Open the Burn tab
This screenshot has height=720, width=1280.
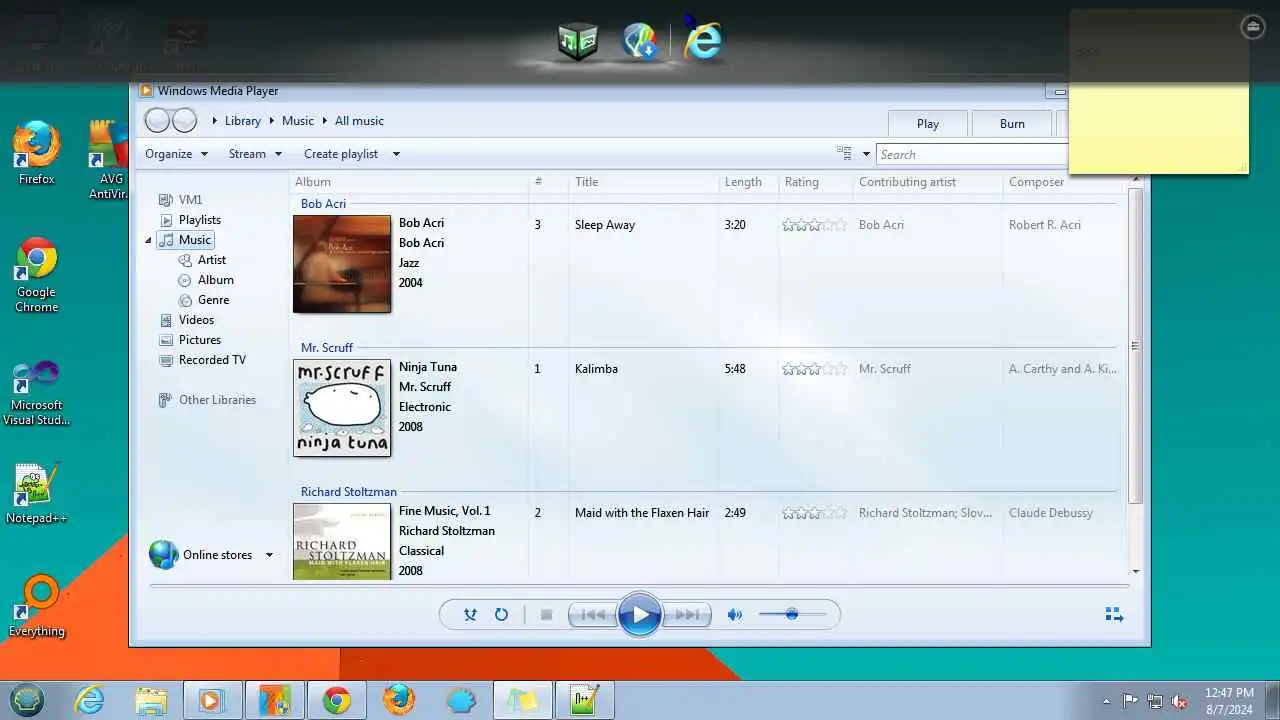pos(1012,124)
